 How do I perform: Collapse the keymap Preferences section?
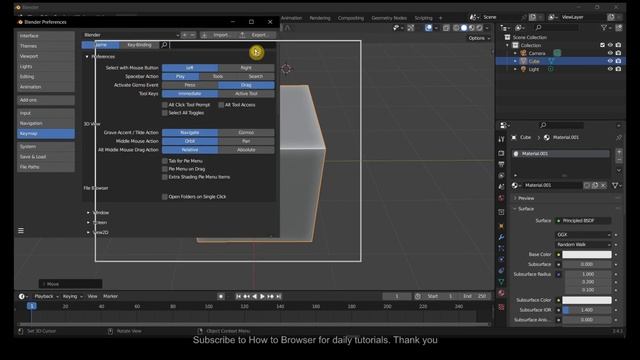click(x=87, y=57)
